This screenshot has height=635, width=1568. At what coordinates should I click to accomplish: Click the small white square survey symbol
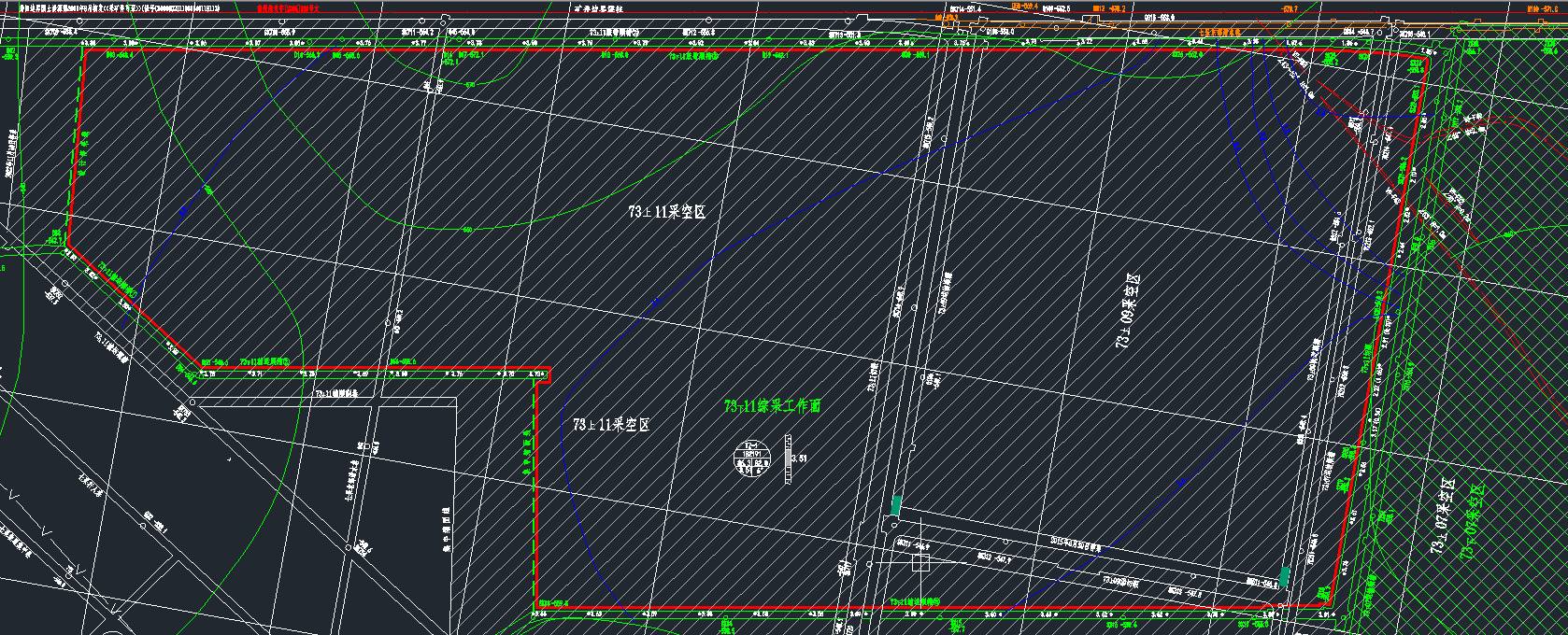tap(919, 563)
